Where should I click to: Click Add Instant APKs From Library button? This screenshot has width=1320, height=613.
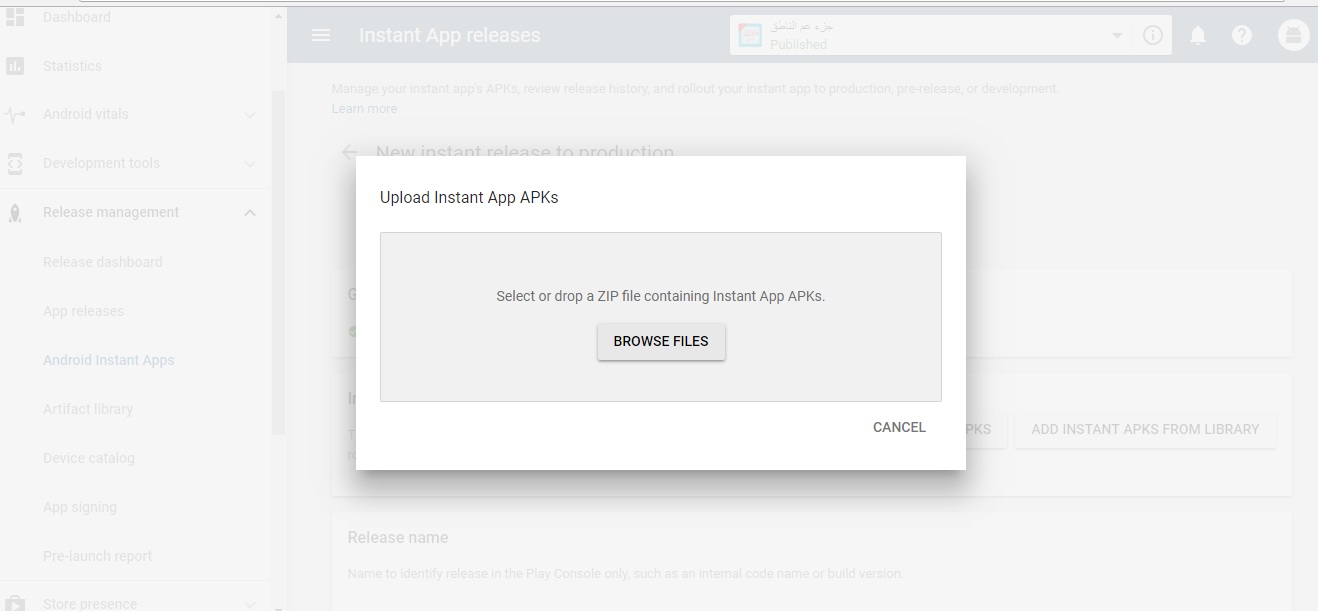pos(1145,429)
